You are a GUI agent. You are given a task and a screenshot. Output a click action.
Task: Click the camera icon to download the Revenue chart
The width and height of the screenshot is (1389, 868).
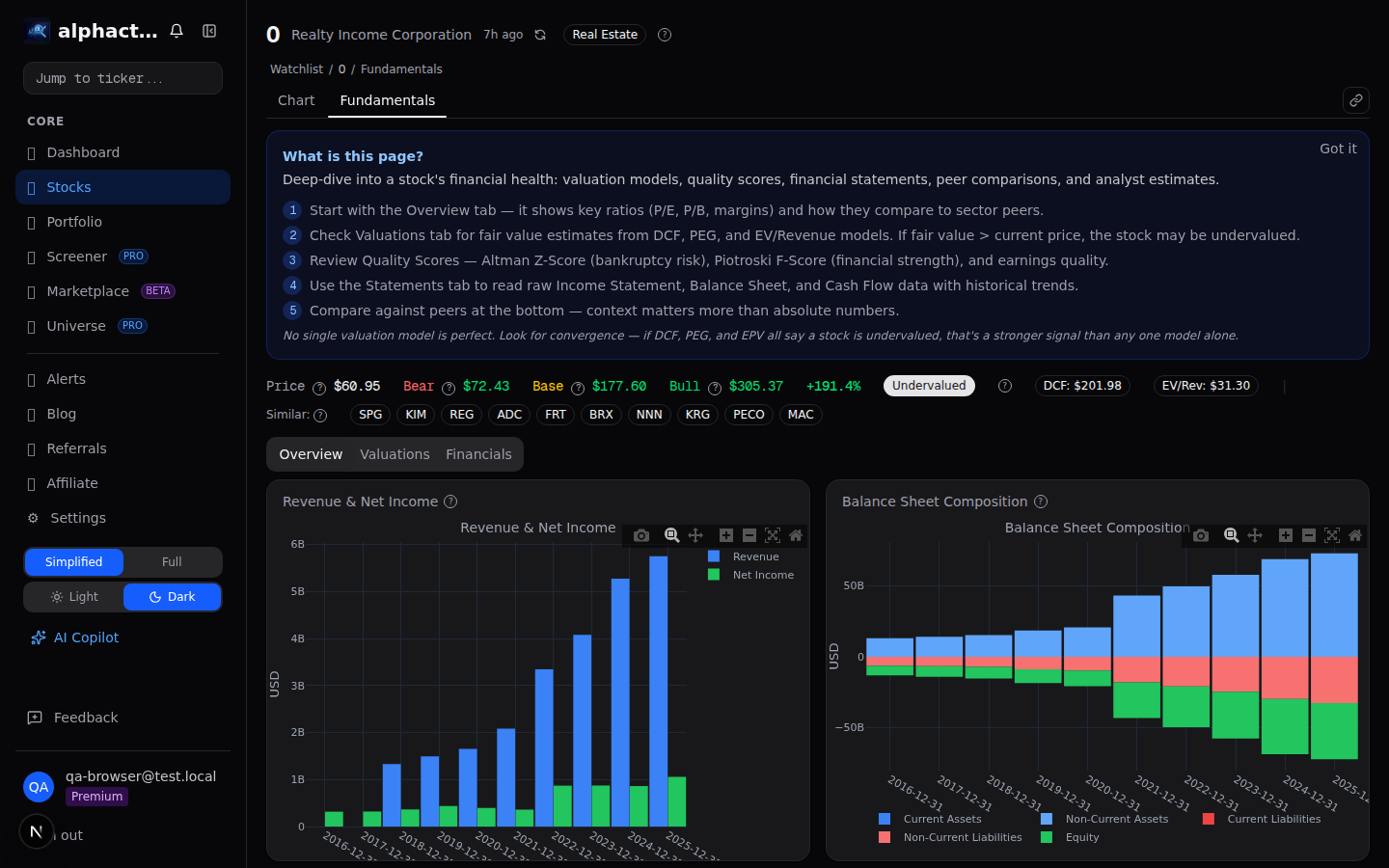click(x=640, y=535)
